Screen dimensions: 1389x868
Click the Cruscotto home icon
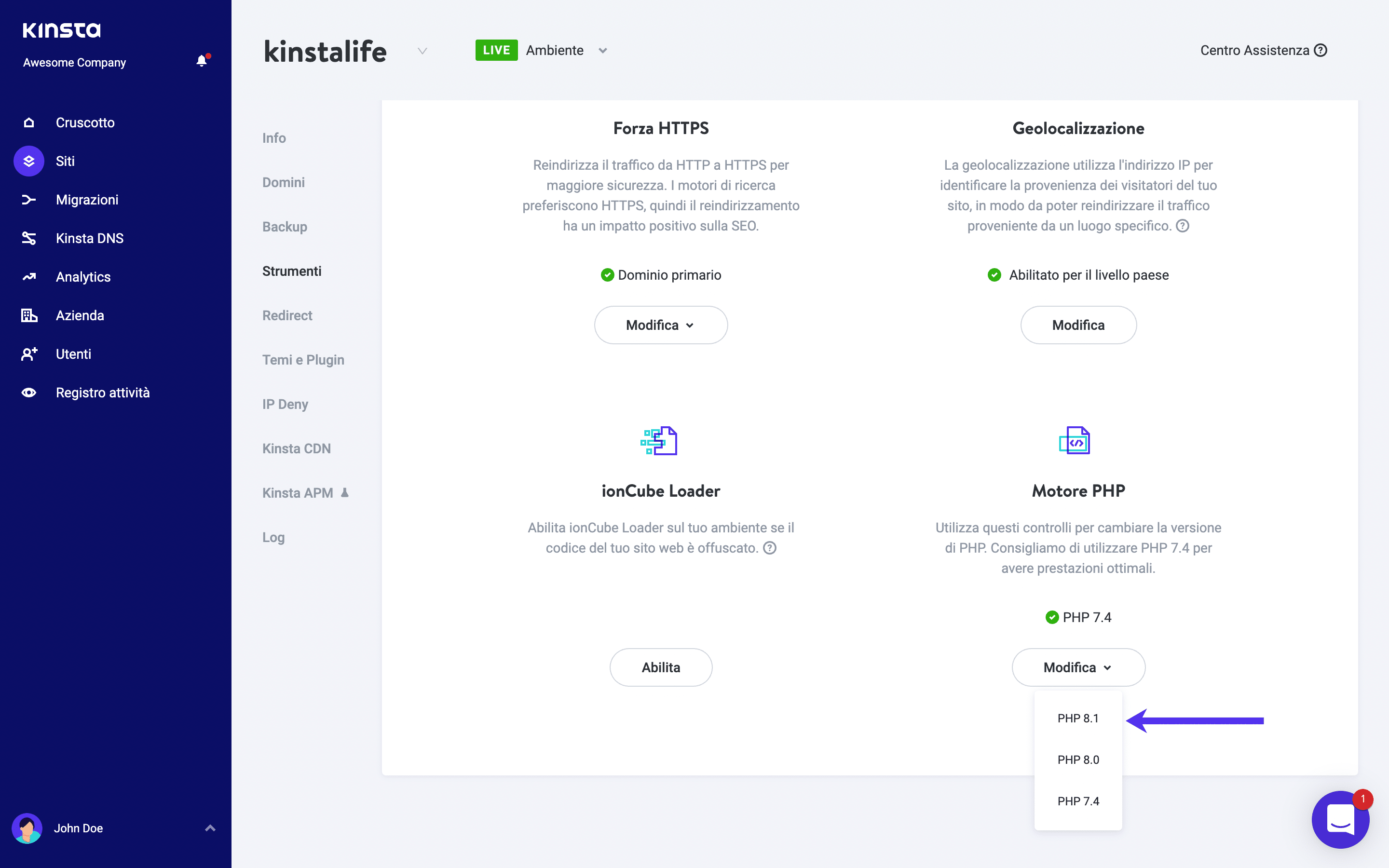point(29,122)
